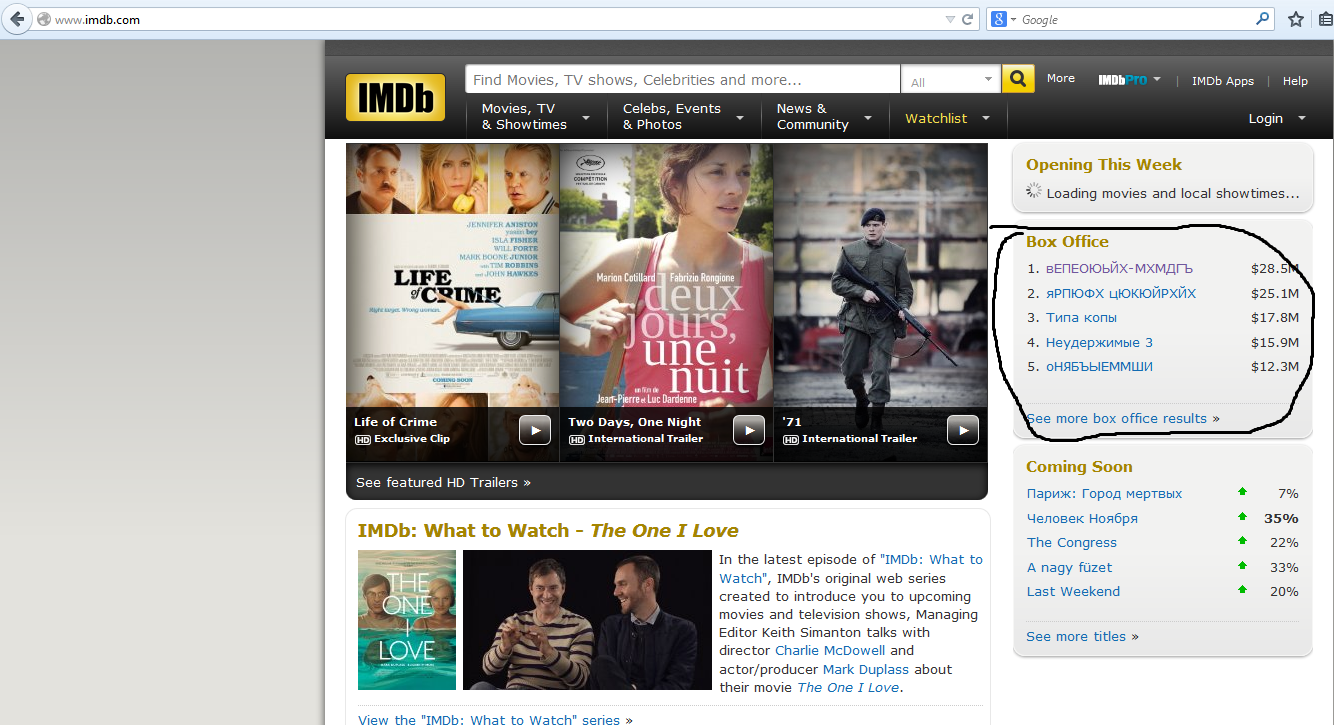Open the address bar history dropdown arrow
Viewport: 1334px width, 725px height.
click(950, 19)
